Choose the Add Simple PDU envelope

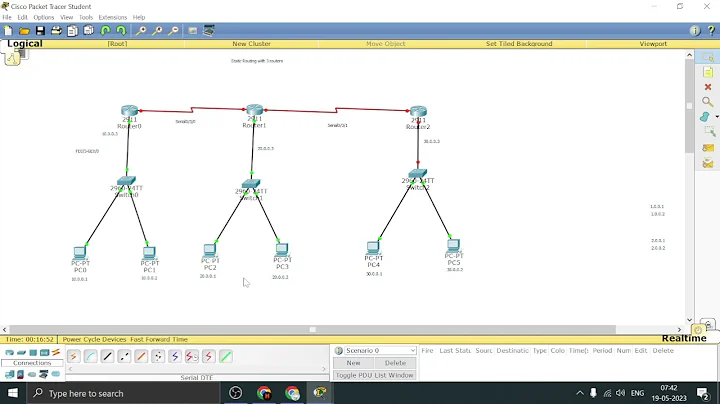click(708, 148)
